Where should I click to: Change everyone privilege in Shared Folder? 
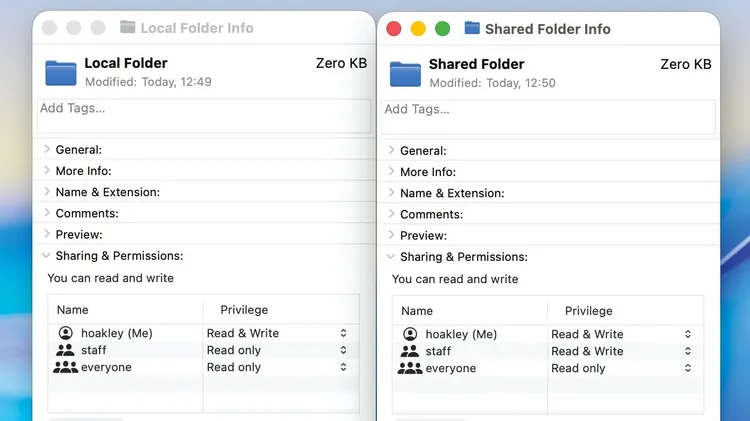688,368
